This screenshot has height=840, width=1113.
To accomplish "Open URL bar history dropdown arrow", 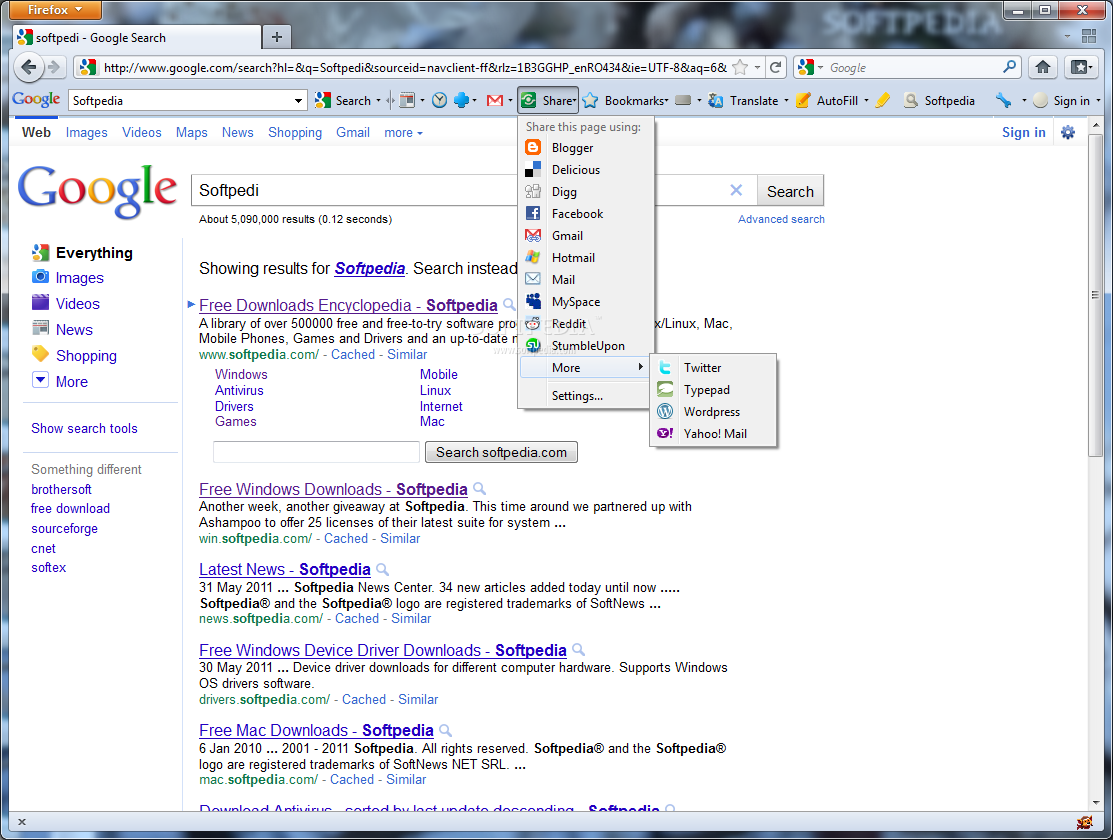I will 757,67.
